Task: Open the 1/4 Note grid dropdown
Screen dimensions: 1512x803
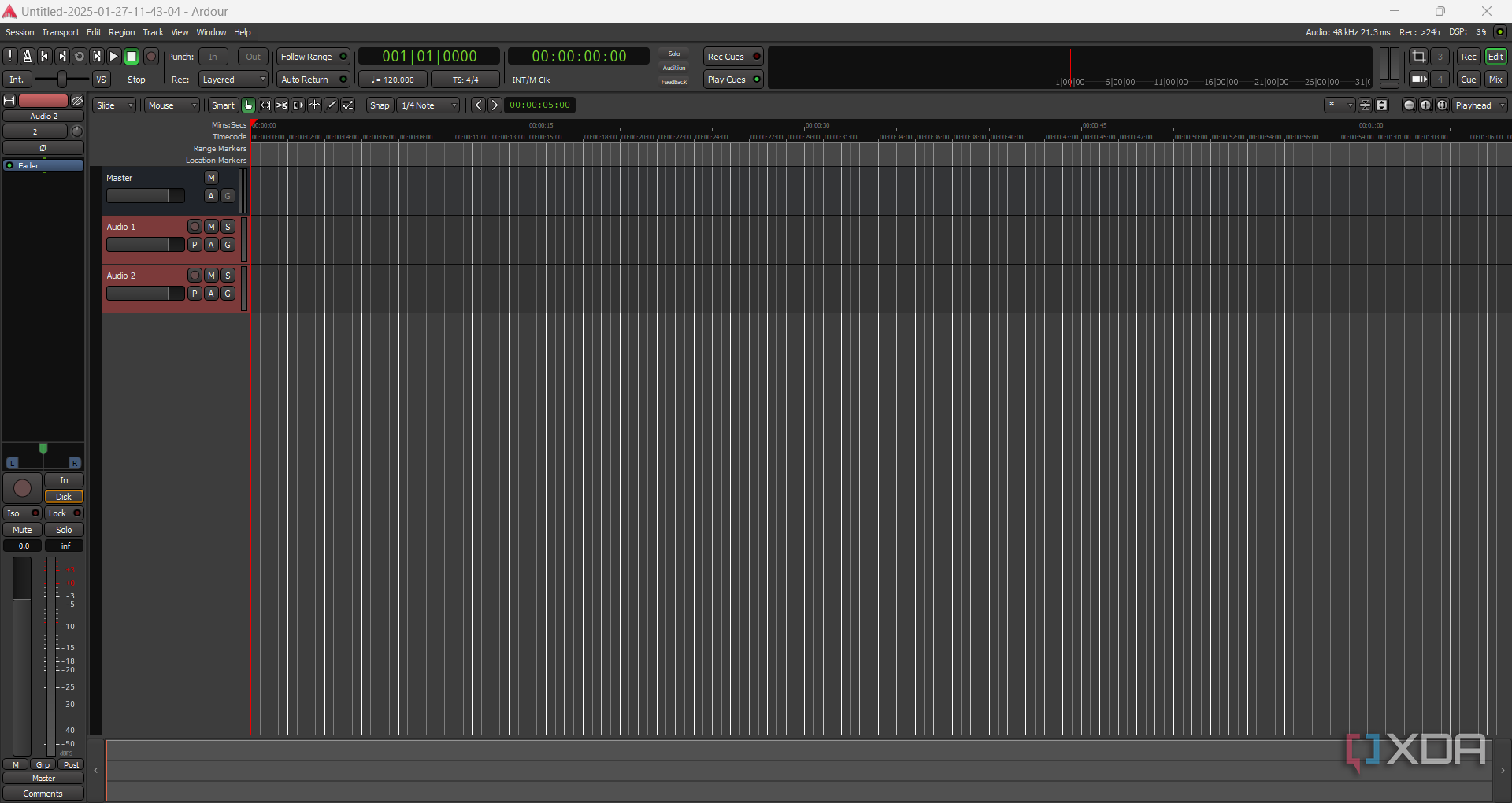Action: click(428, 105)
